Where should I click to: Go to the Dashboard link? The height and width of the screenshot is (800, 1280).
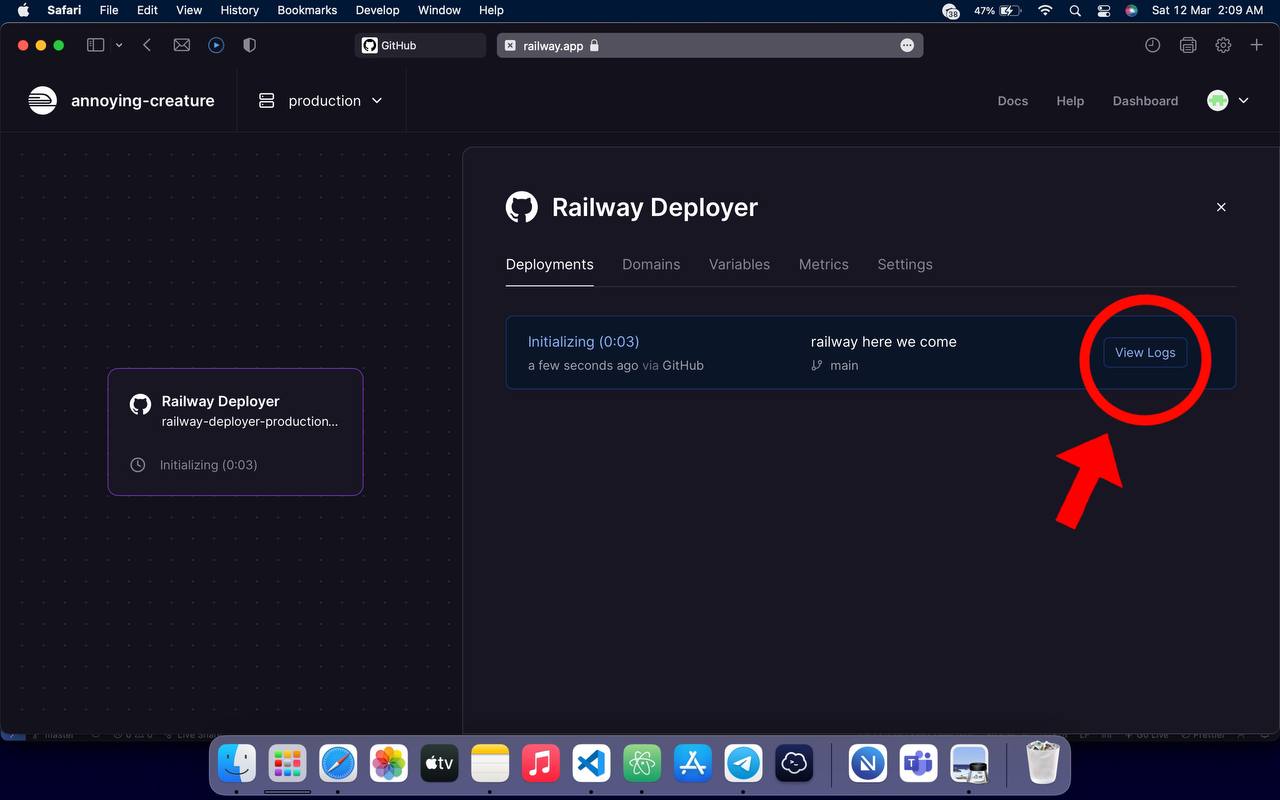(x=1145, y=101)
